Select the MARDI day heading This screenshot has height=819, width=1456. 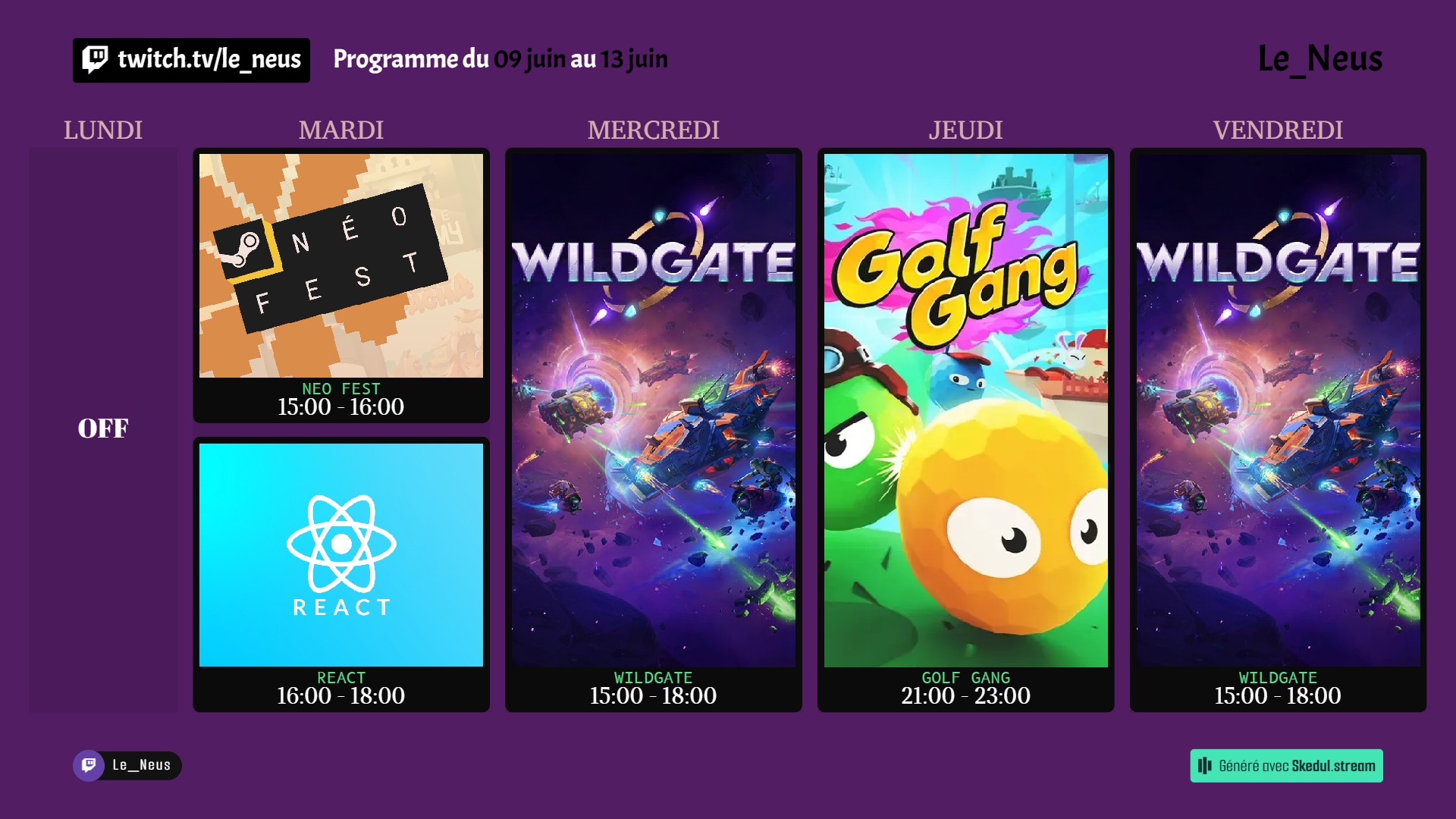[x=341, y=130]
